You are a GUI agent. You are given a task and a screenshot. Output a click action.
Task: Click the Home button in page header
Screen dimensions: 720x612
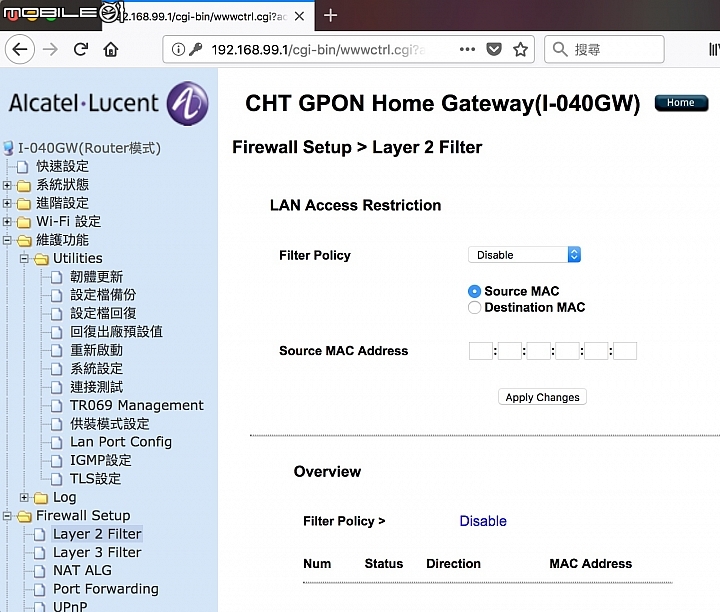681,103
